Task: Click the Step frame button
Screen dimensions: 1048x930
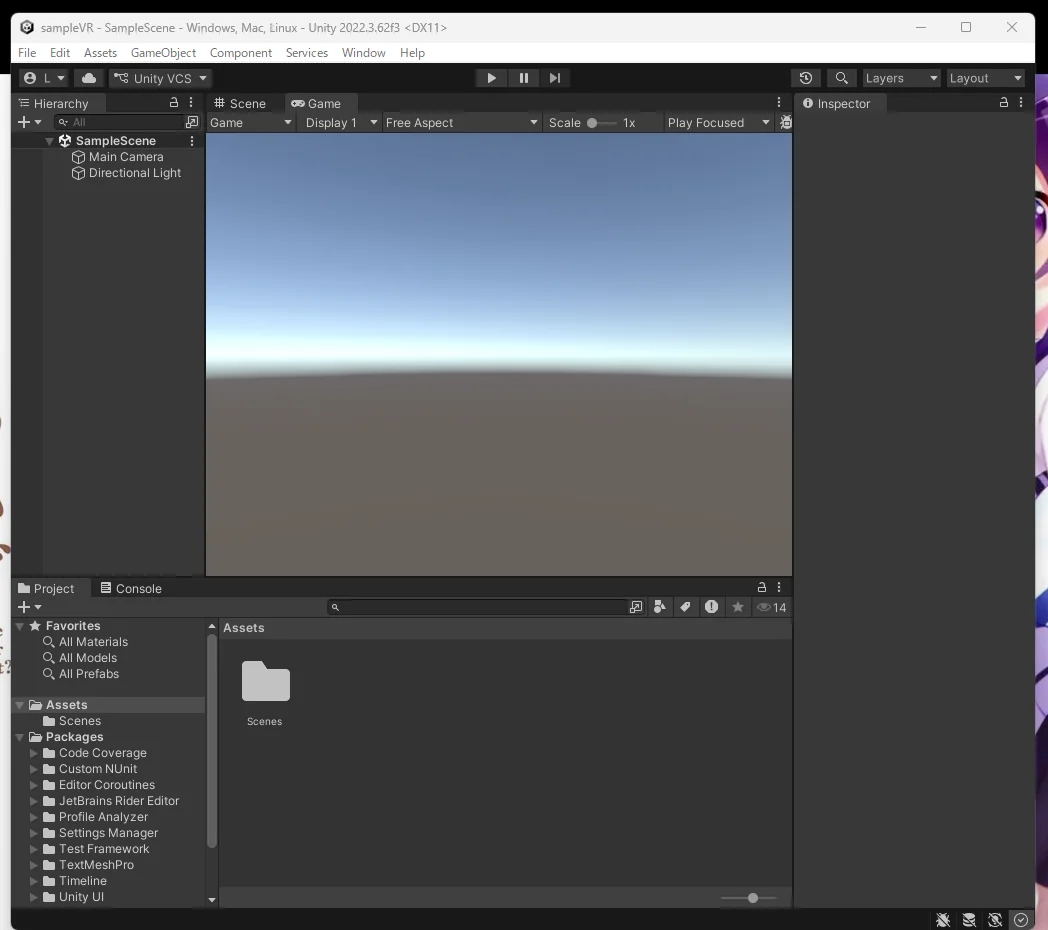Action: point(555,78)
